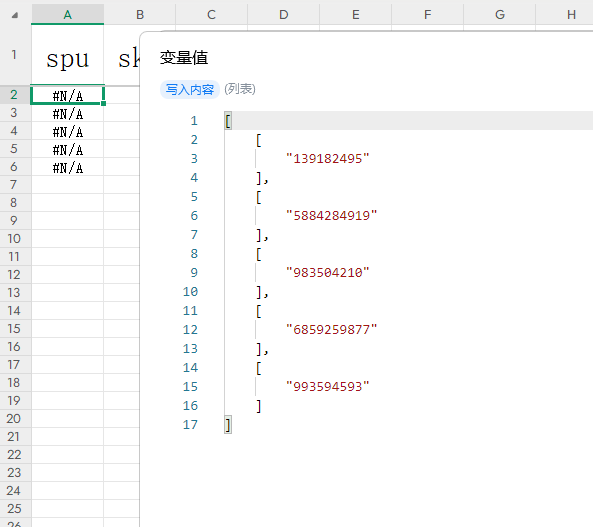This screenshot has height=527, width=593.
Task: Click the value "993594593"
Action: [x=328, y=386]
